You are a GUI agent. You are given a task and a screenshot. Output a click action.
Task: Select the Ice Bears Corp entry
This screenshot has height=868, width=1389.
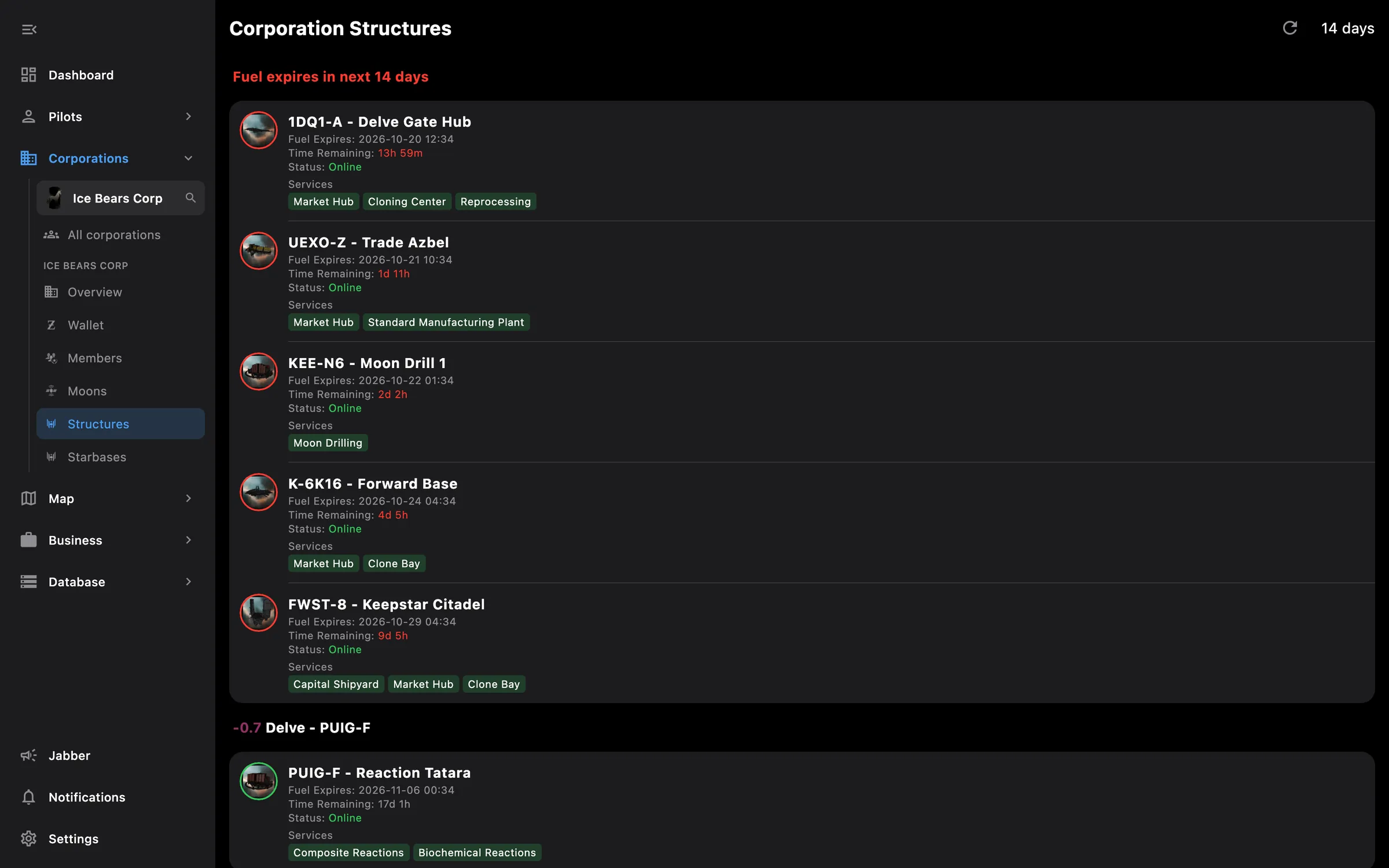click(x=120, y=198)
